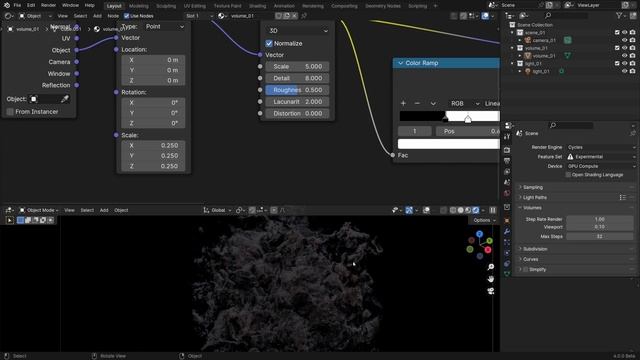Open the Object Mode dropdown
Viewport: 640px width, 360px height.
tap(39, 210)
